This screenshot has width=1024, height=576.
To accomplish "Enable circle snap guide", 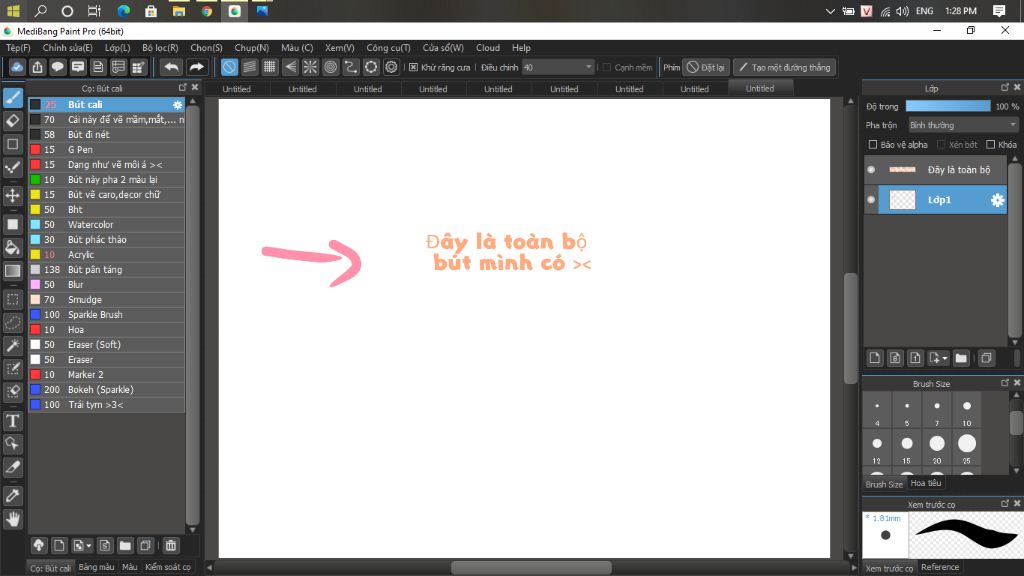I will point(330,67).
